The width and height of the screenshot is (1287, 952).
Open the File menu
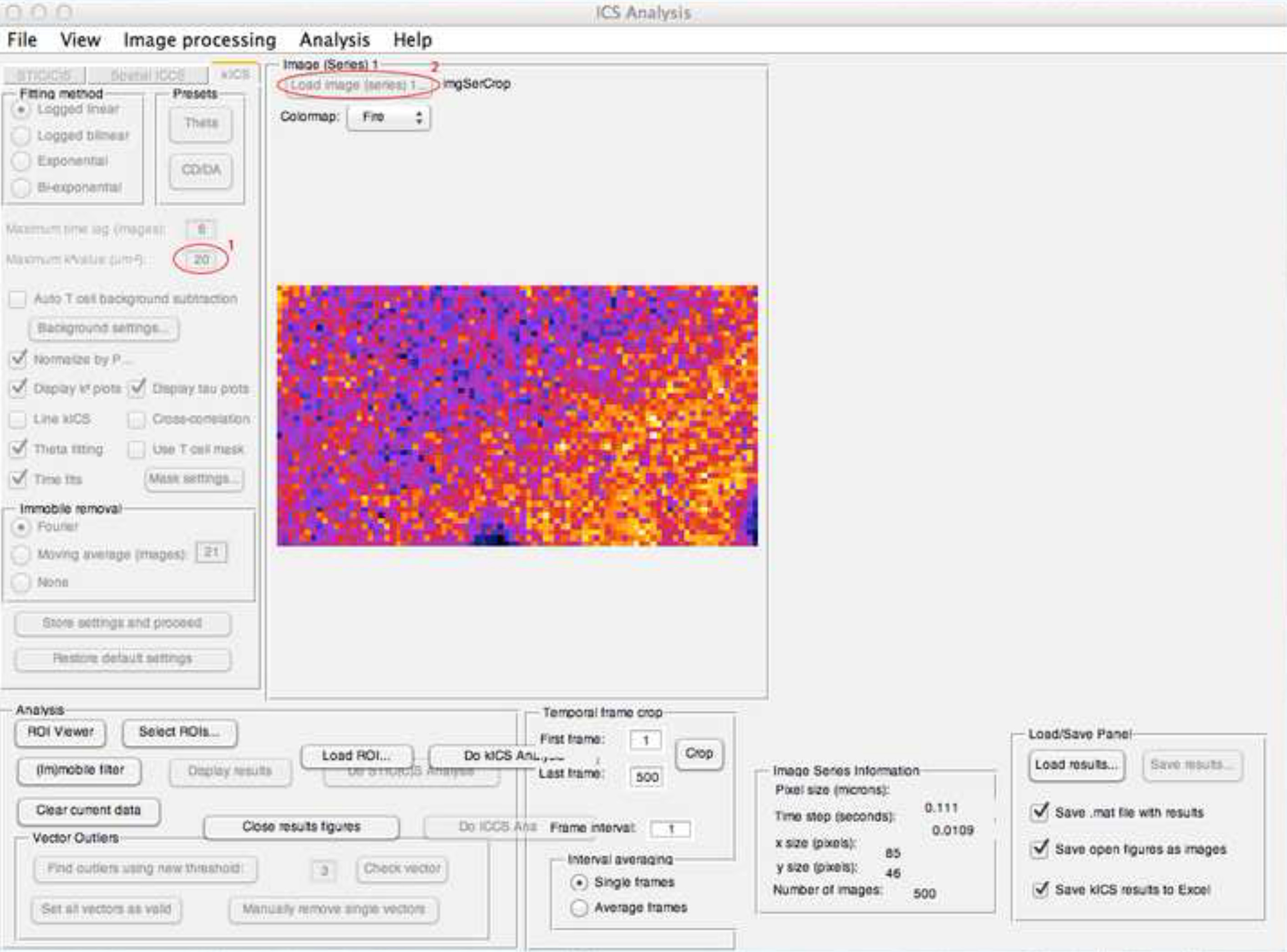pos(22,40)
